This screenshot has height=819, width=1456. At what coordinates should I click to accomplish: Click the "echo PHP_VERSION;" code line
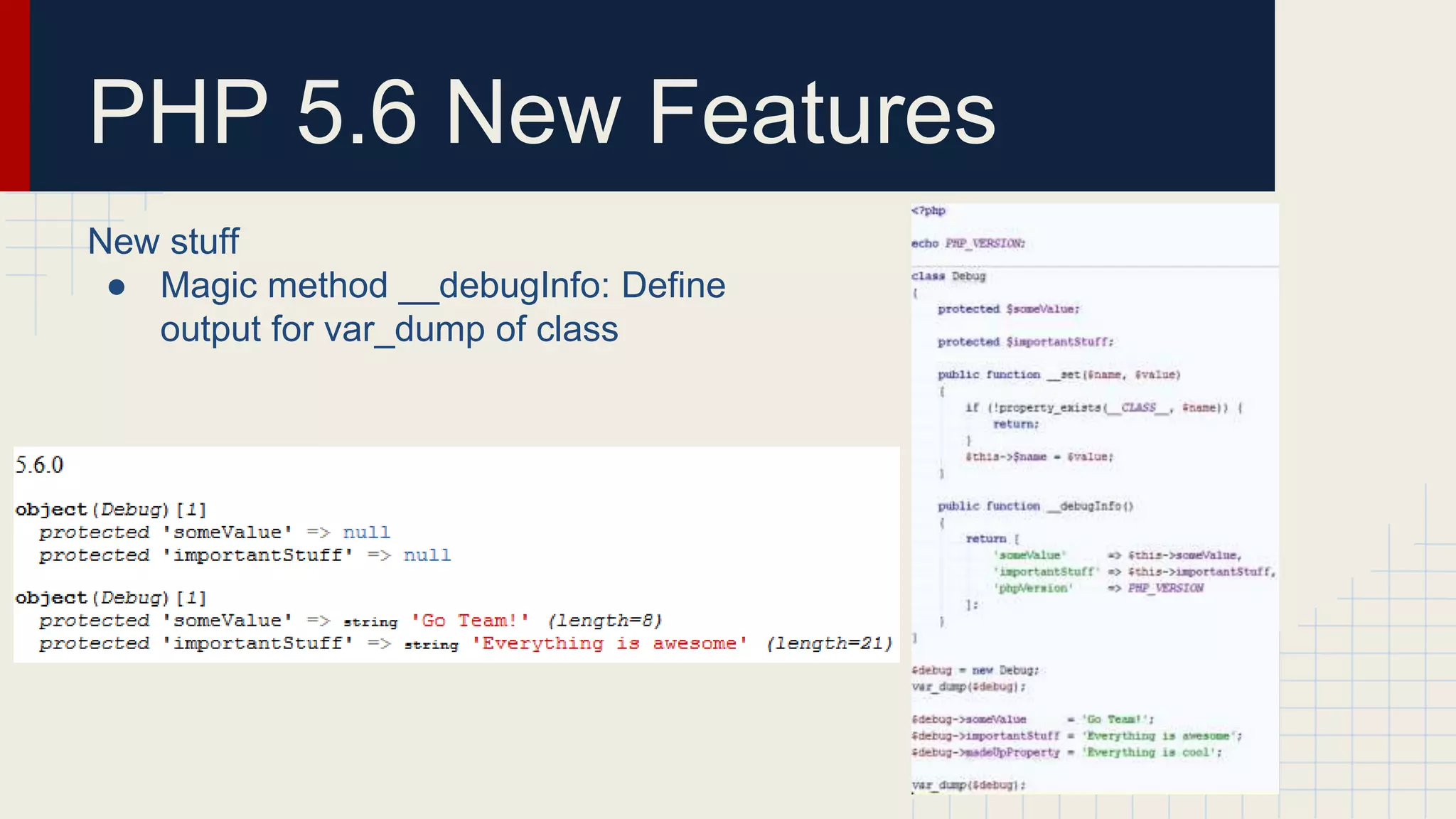tap(968, 243)
